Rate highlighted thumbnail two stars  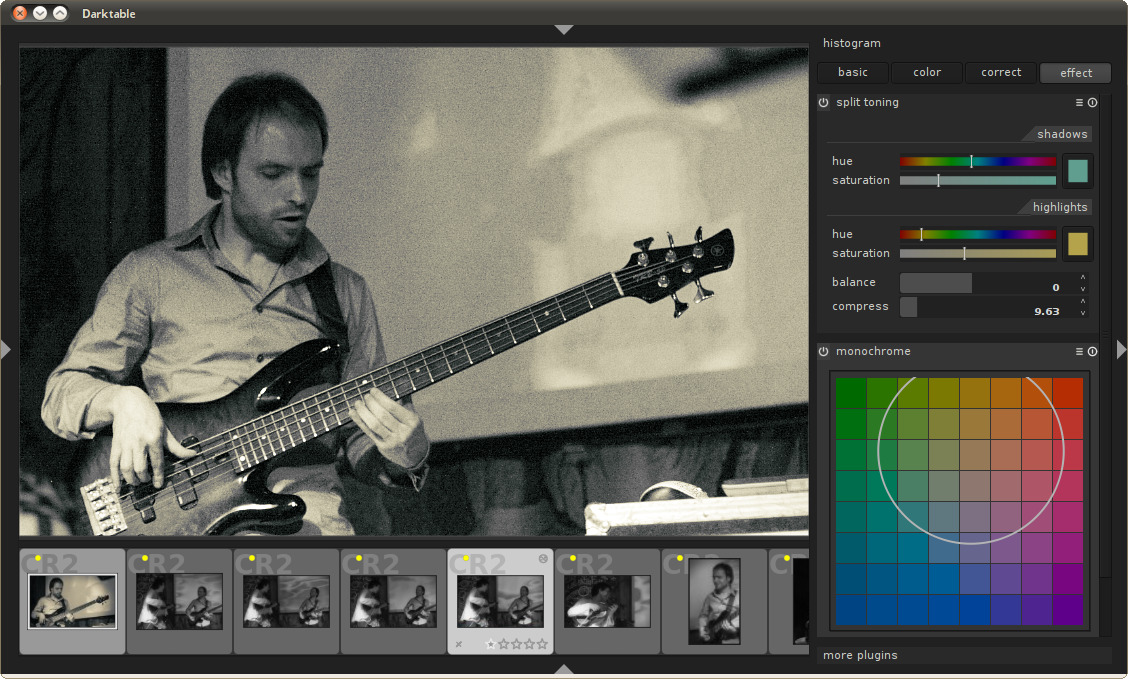point(504,644)
